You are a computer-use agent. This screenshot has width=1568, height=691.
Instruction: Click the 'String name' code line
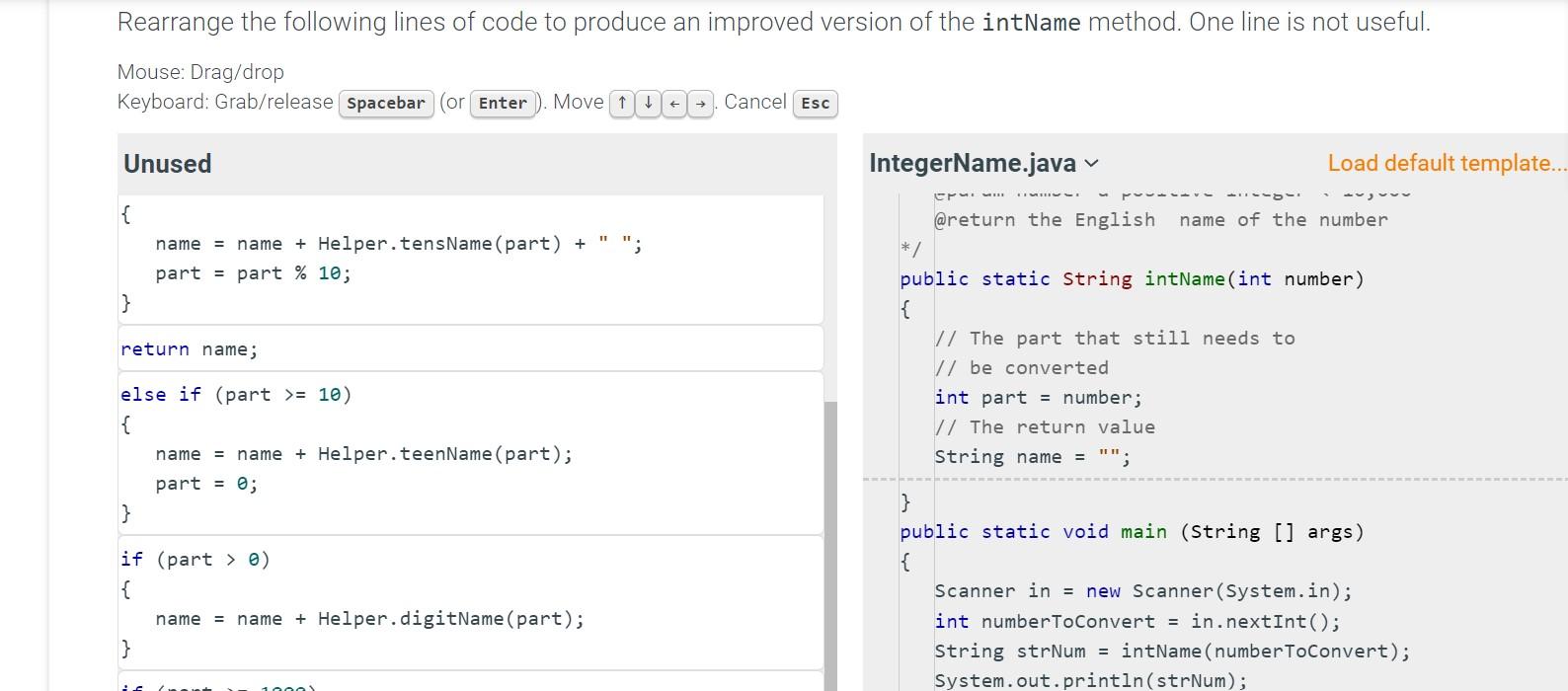[x=1032, y=457]
